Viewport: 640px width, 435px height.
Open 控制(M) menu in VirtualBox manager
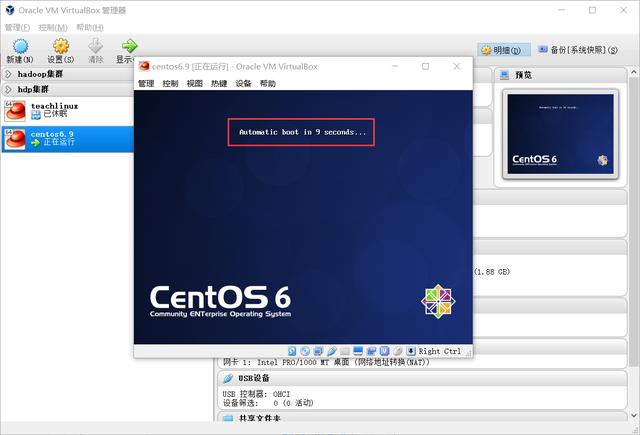(53, 27)
